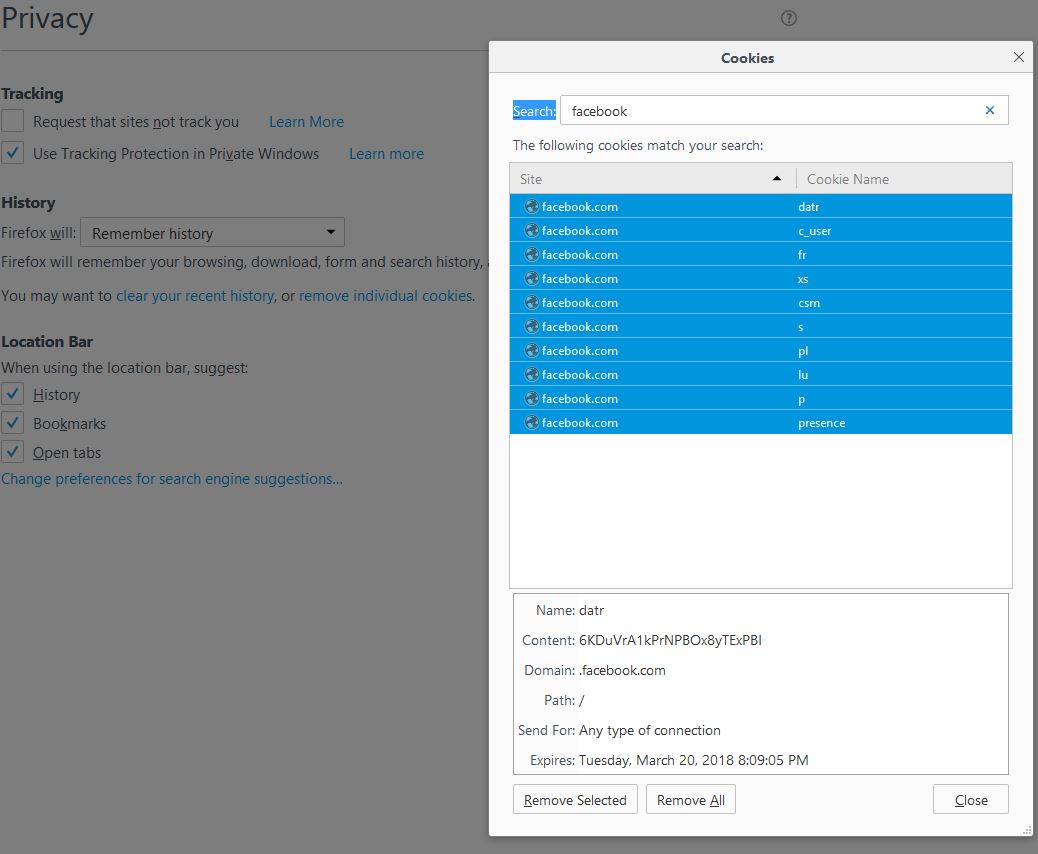Select the cookie named fr
The width and height of the screenshot is (1038, 854).
coord(761,254)
